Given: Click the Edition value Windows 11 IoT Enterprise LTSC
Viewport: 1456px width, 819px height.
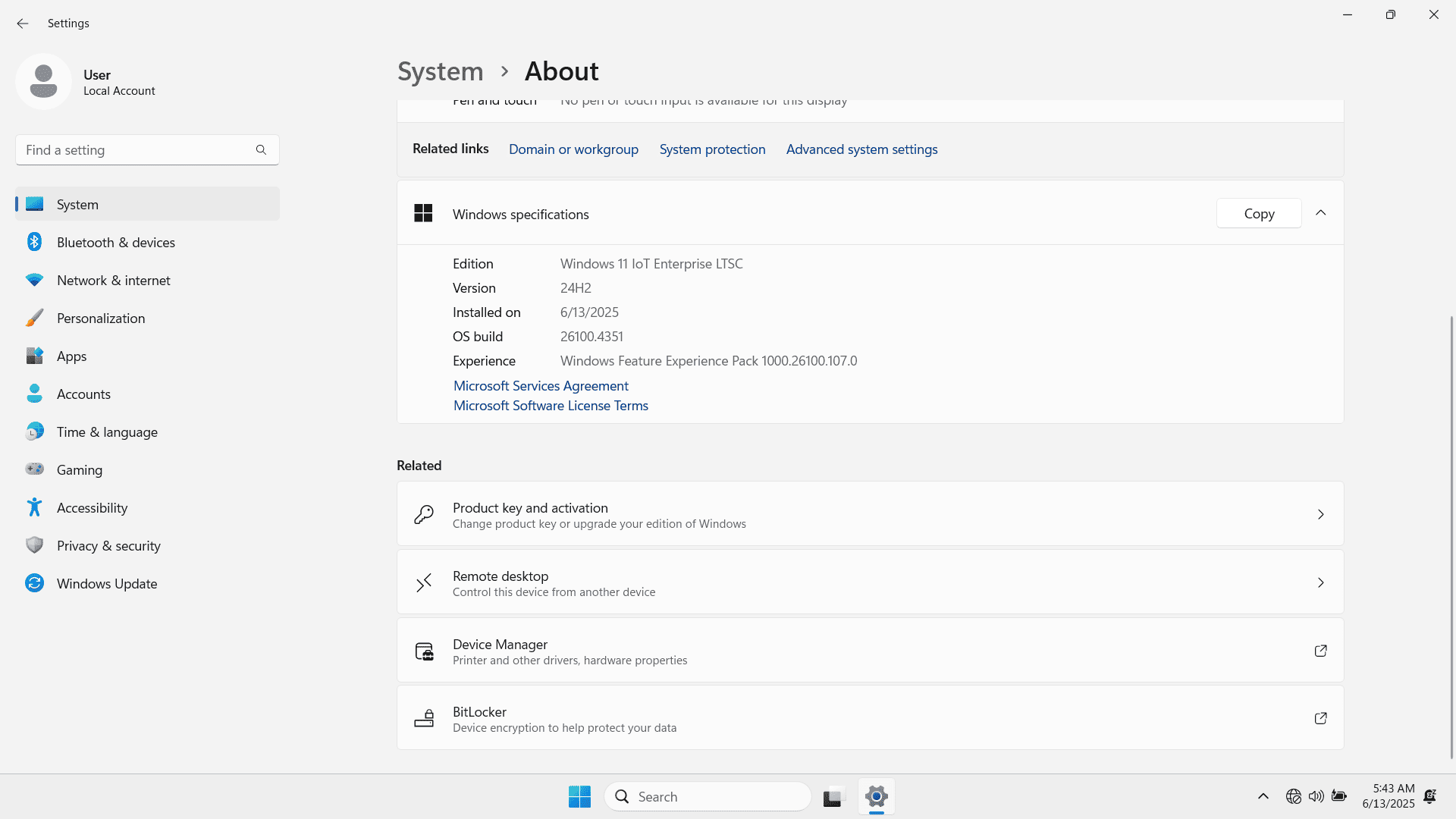Looking at the screenshot, I should 651,264.
